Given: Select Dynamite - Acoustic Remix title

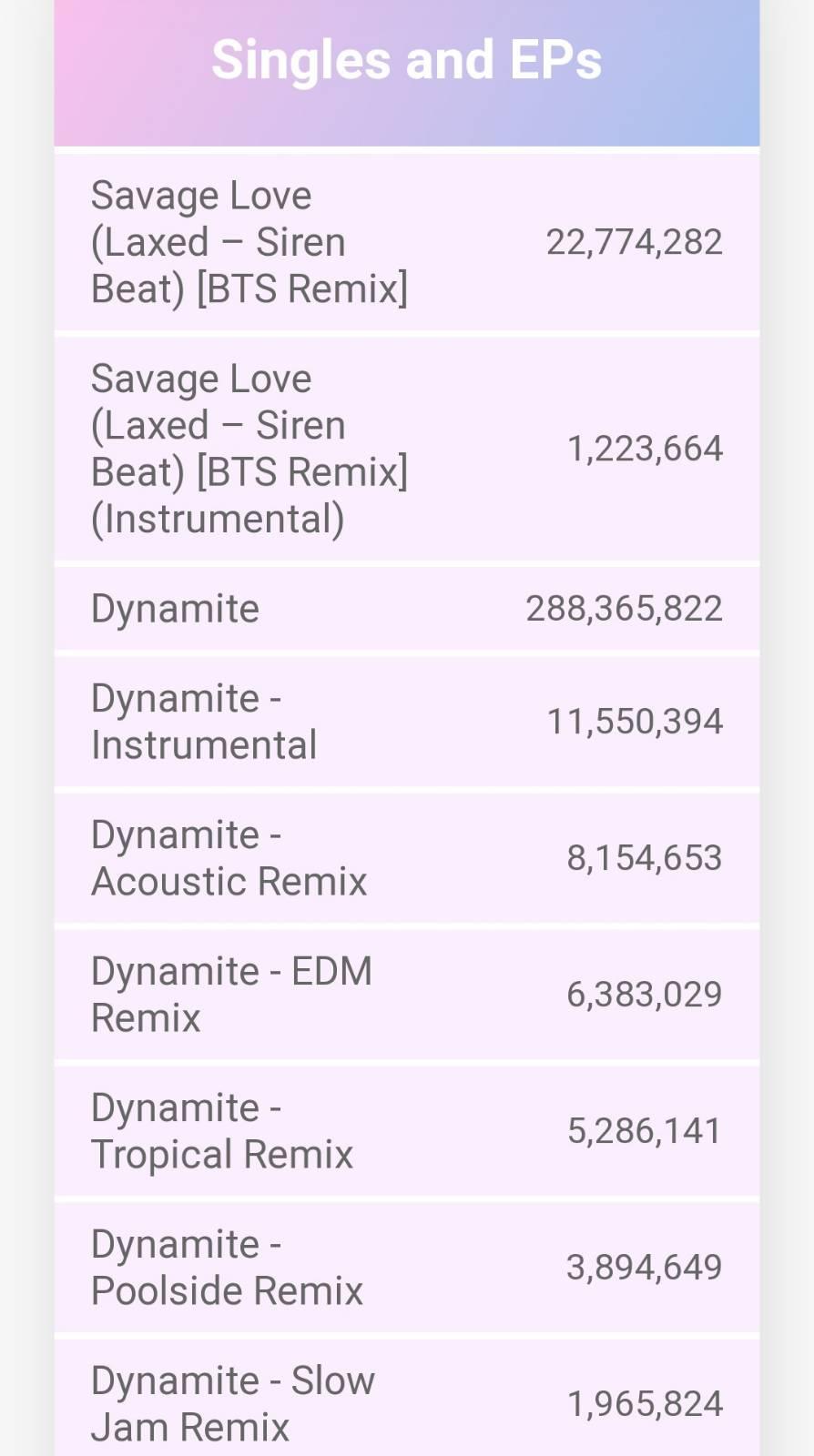Looking at the screenshot, I should (229, 858).
